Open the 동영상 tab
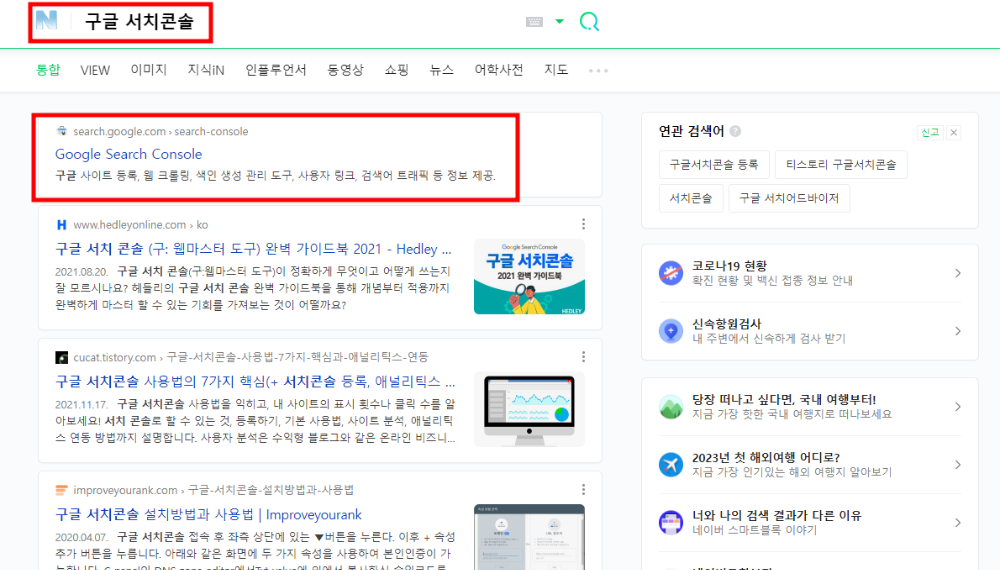 coord(345,70)
